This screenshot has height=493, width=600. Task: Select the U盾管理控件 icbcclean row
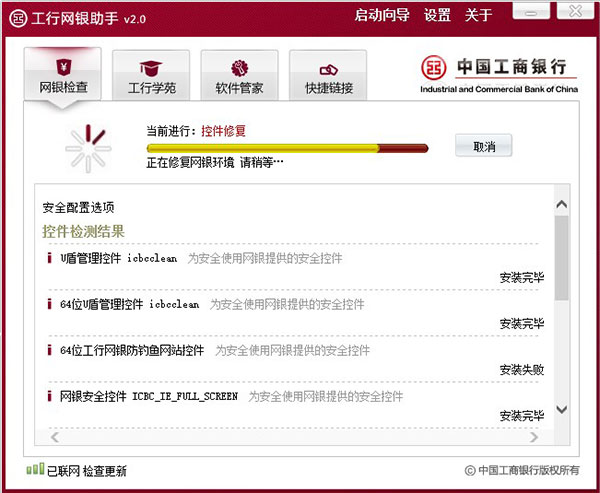(294, 267)
